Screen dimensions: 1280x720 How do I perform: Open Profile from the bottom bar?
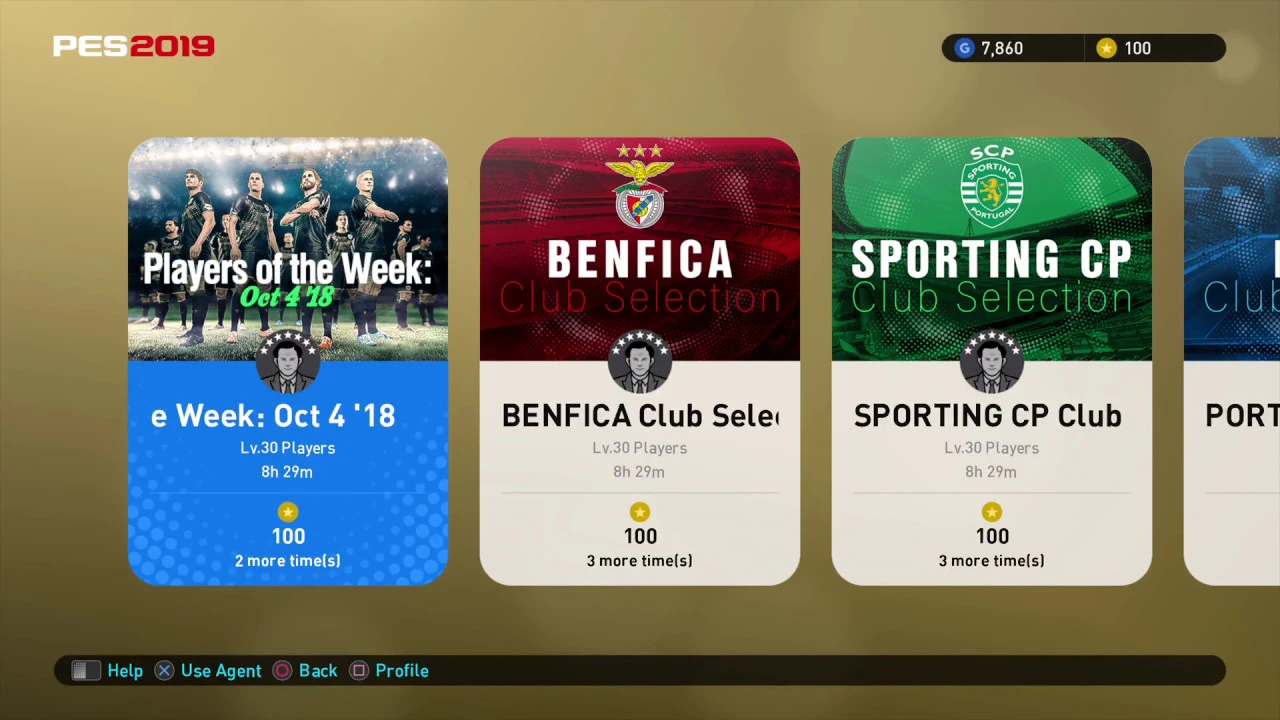[x=402, y=671]
